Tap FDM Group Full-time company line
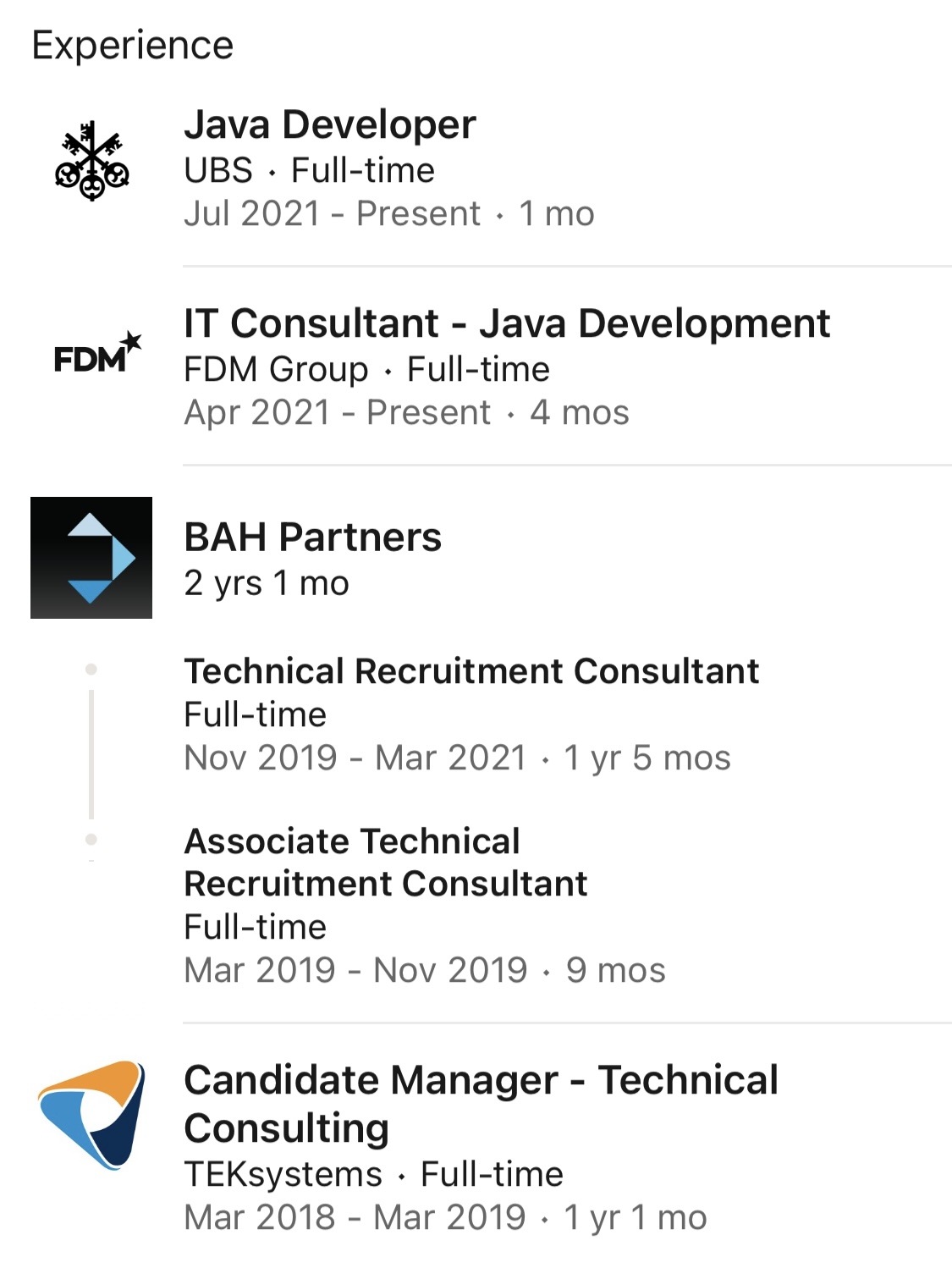This screenshot has width=952, height=1268. click(366, 370)
